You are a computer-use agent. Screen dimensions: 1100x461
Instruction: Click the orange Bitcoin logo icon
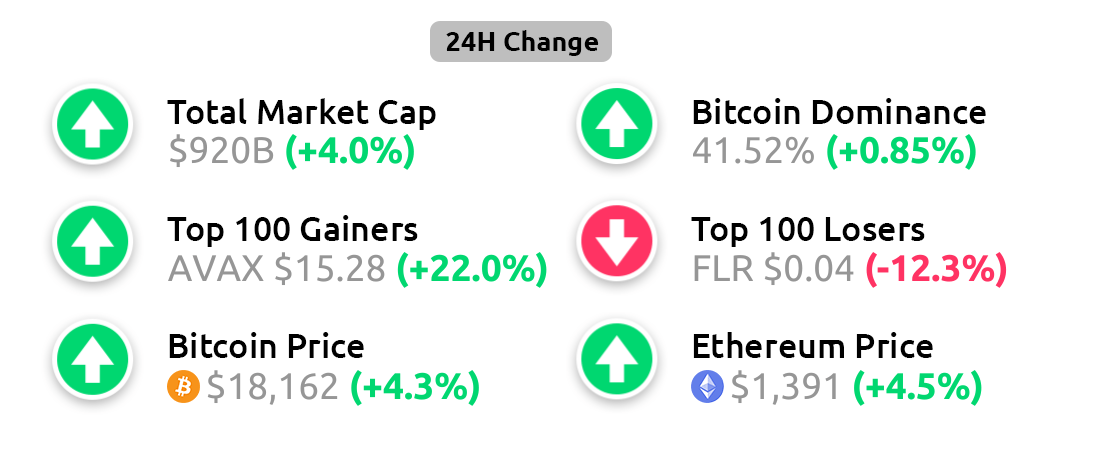(184, 387)
